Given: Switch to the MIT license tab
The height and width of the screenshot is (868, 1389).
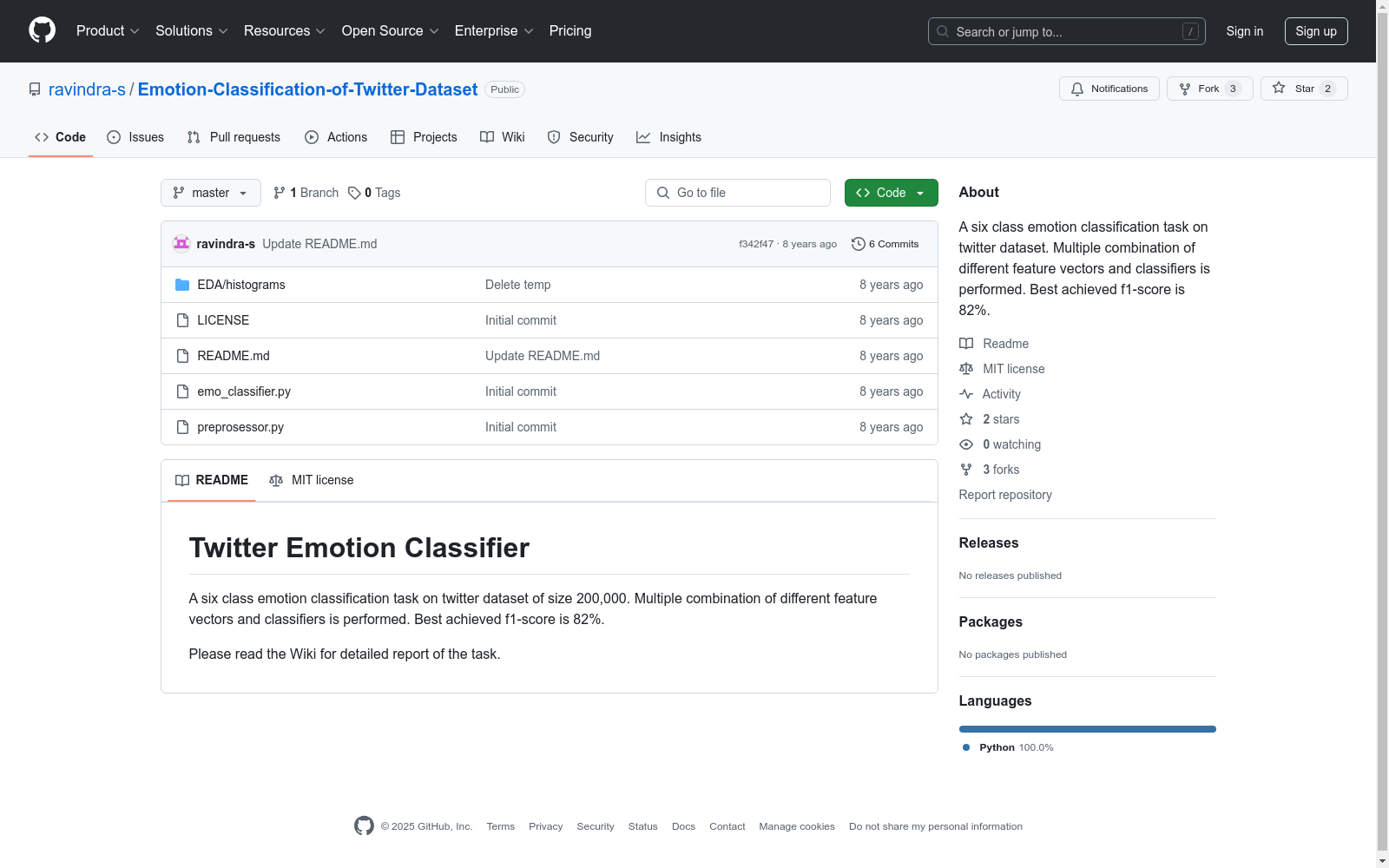Looking at the screenshot, I should [x=312, y=480].
